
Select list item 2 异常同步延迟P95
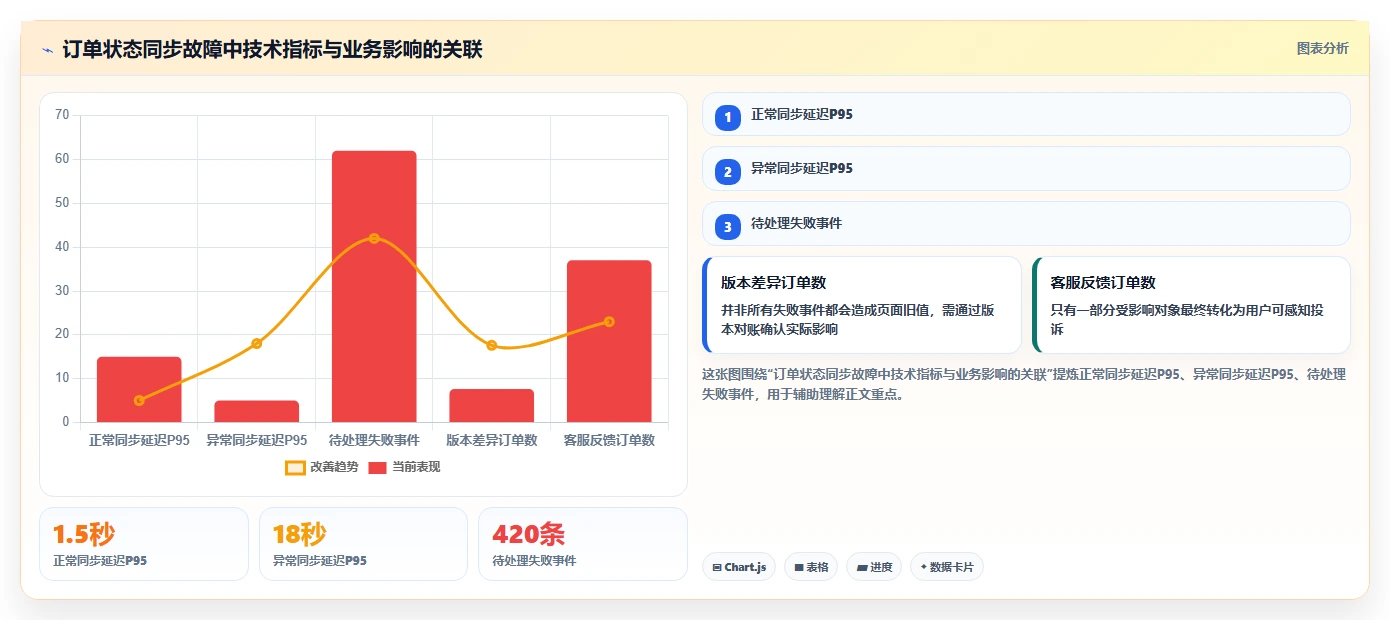[x=1026, y=168]
